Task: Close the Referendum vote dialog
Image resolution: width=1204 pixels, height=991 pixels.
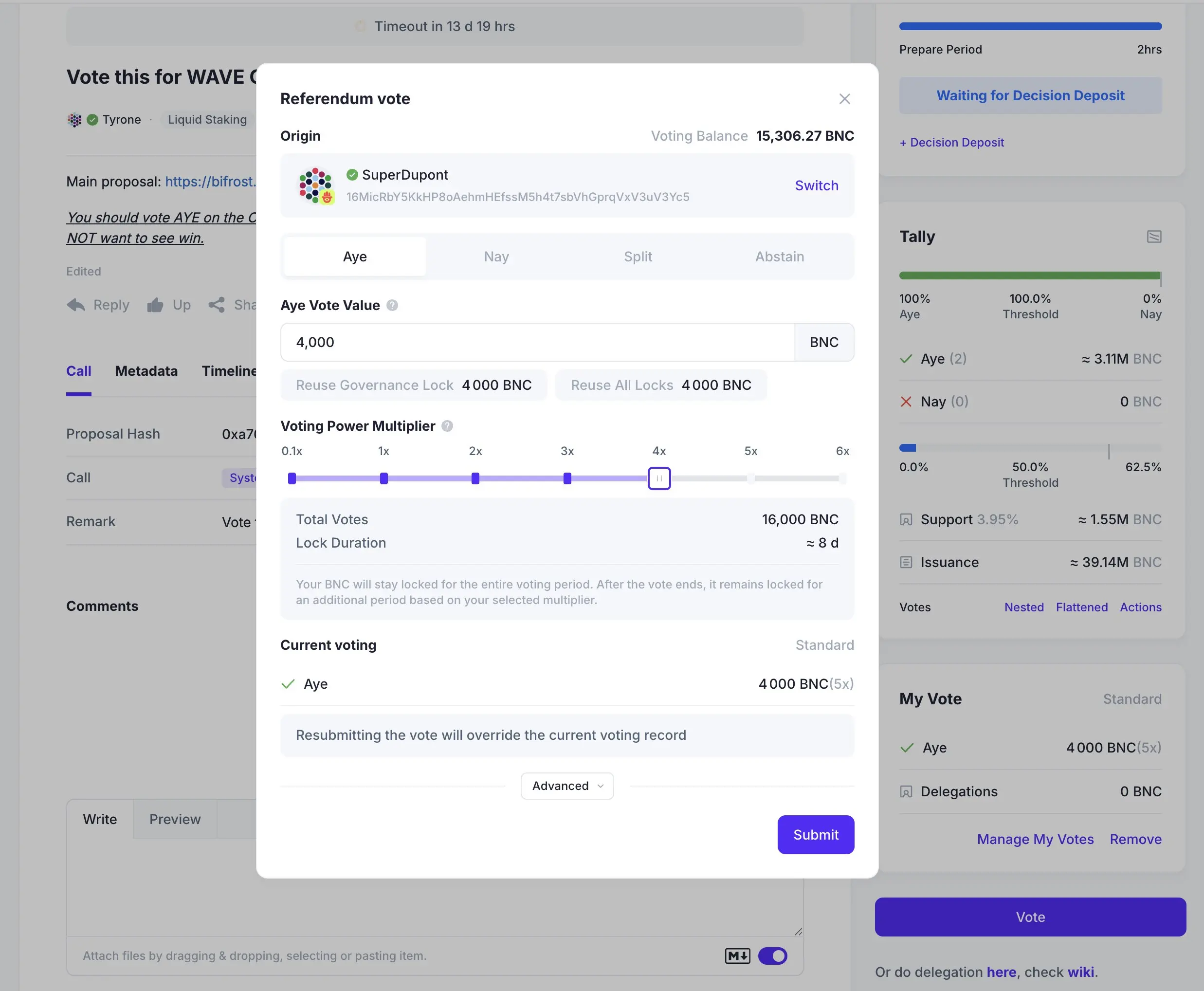Action: tap(844, 99)
